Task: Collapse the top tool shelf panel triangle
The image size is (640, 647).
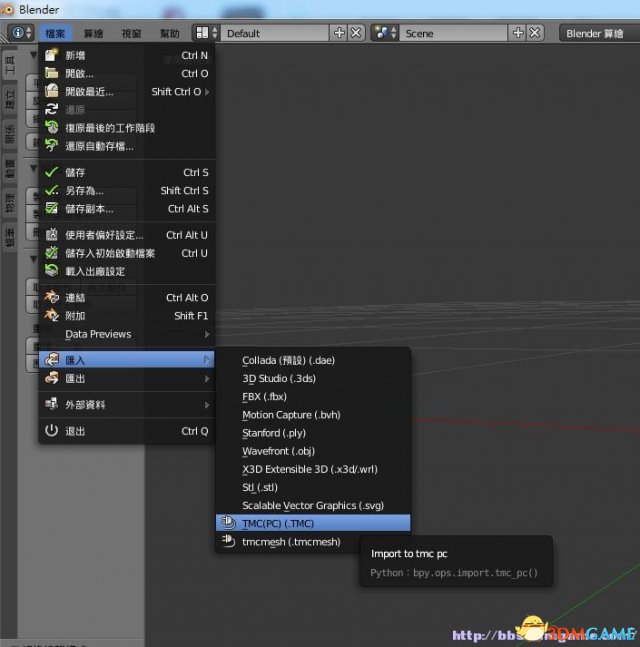Action: (34, 55)
